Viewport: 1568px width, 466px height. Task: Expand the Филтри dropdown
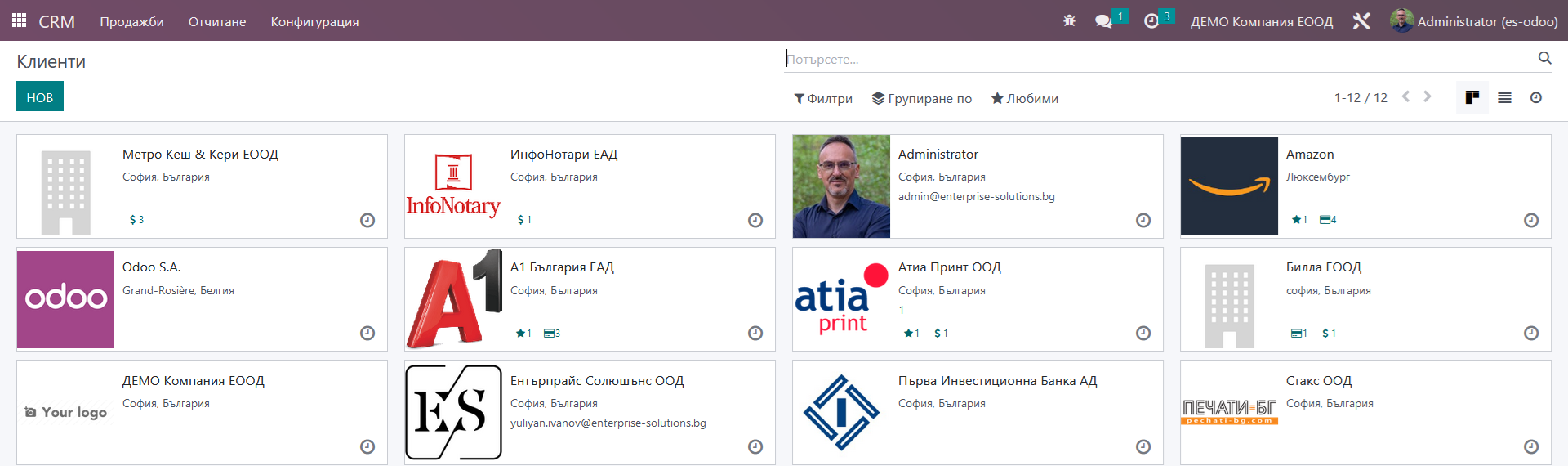pyautogui.click(x=823, y=98)
